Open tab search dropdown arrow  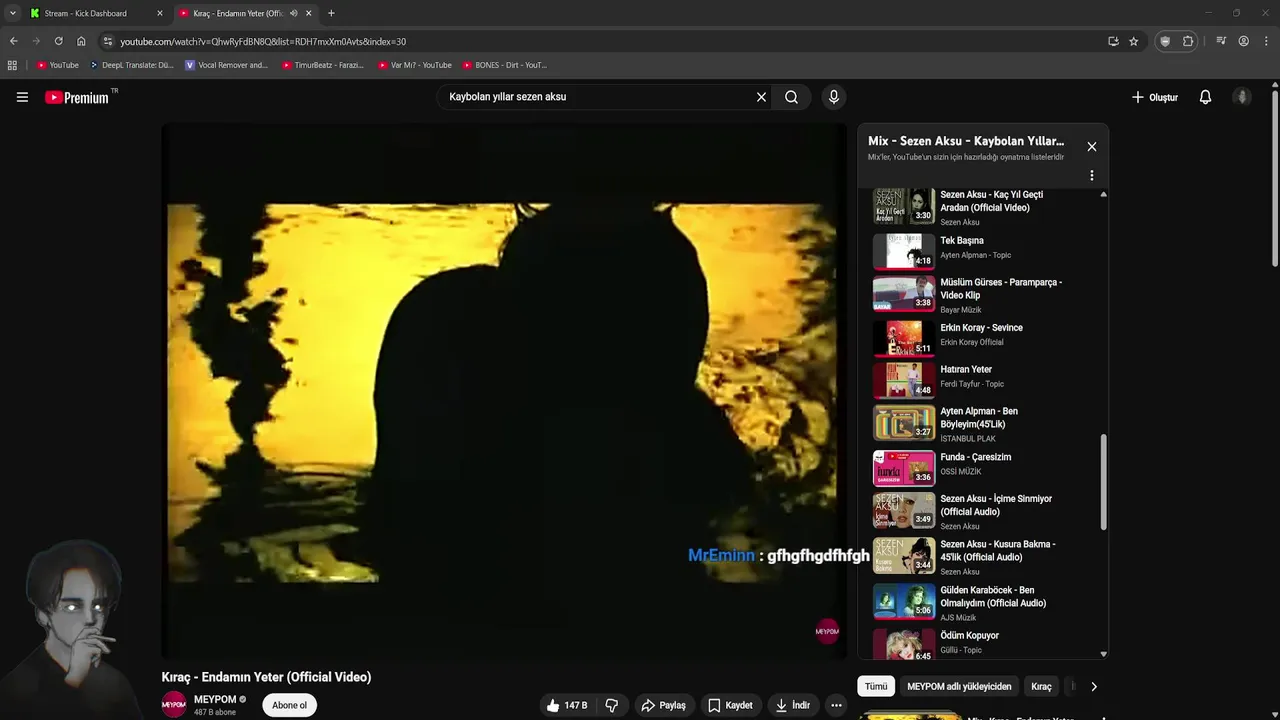pyautogui.click(x=12, y=13)
